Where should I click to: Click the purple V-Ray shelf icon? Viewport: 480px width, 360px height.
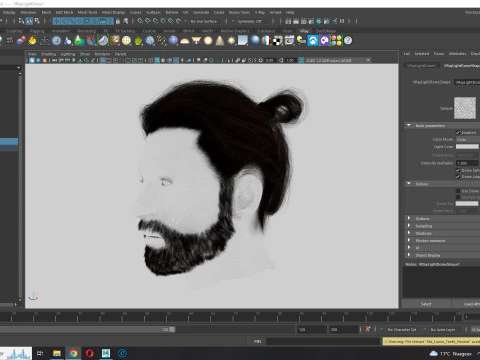(x=324, y=41)
